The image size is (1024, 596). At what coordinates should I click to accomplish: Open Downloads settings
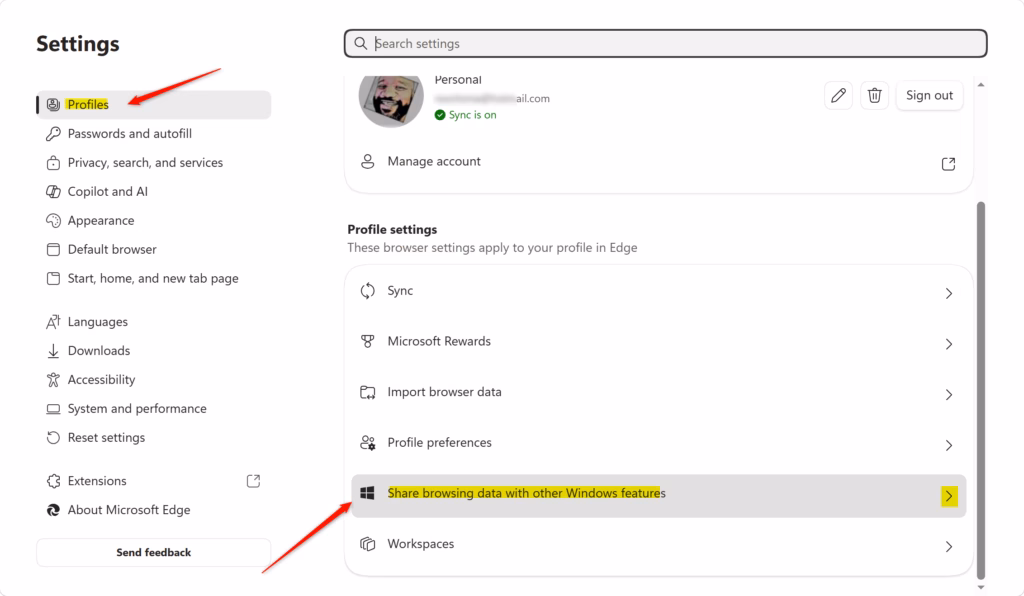(153, 351)
